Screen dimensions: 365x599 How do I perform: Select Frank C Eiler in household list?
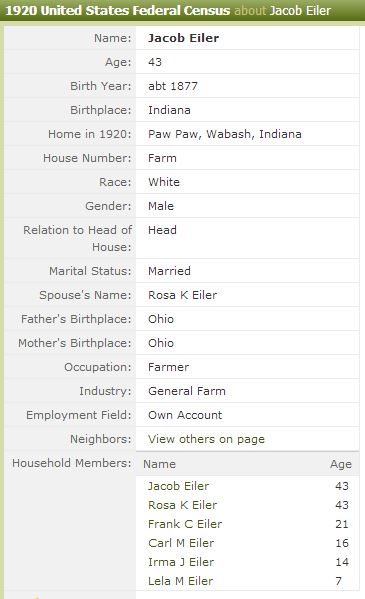pyautogui.click(x=185, y=524)
